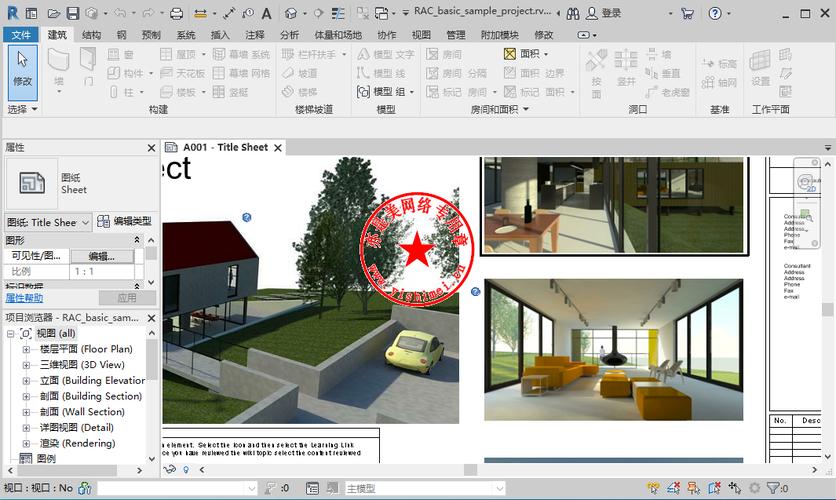The image size is (836, 500).
Task: Click the 编辑... button for visibility/graphics
Action: (x=101, y=256)
